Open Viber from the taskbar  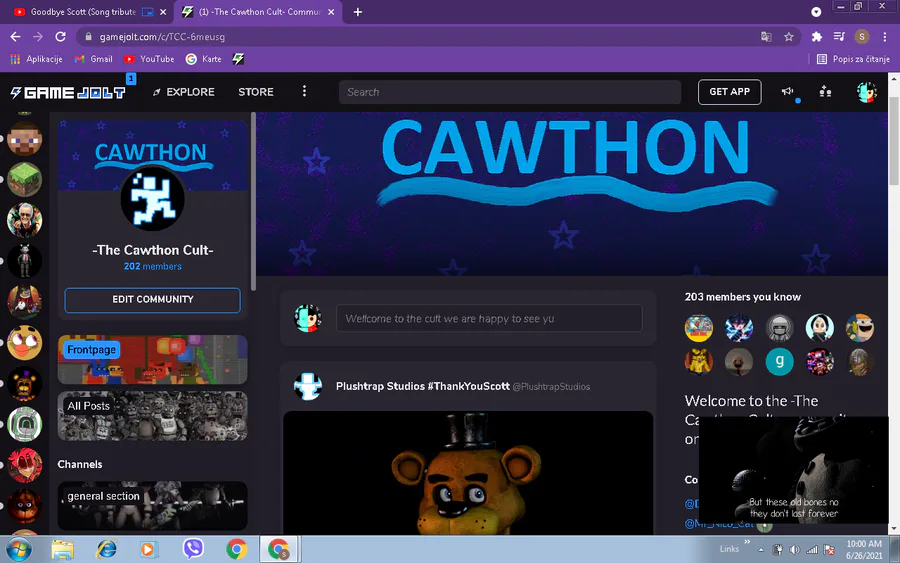tap(193, 549)
